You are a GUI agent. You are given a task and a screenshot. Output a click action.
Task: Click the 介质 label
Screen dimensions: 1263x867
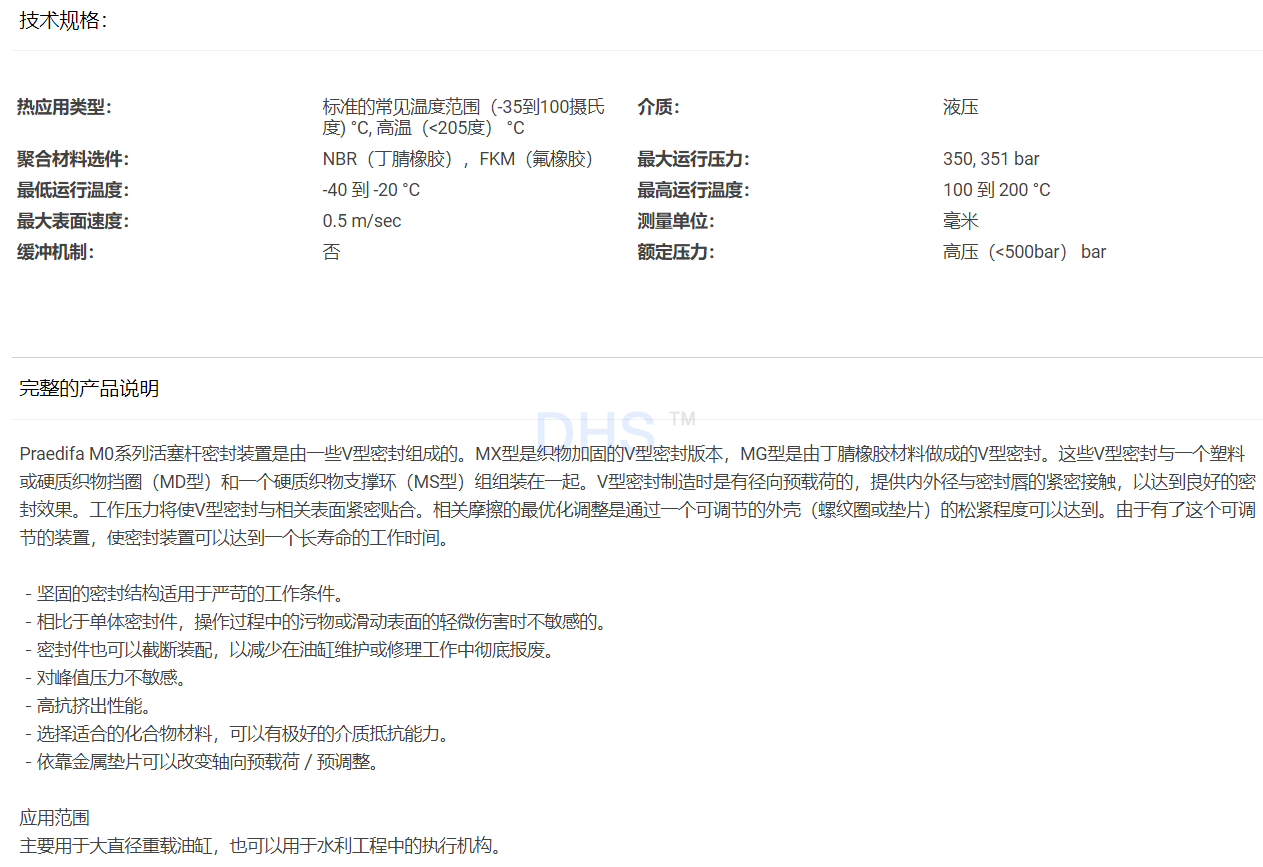click(x=658, y=107)
